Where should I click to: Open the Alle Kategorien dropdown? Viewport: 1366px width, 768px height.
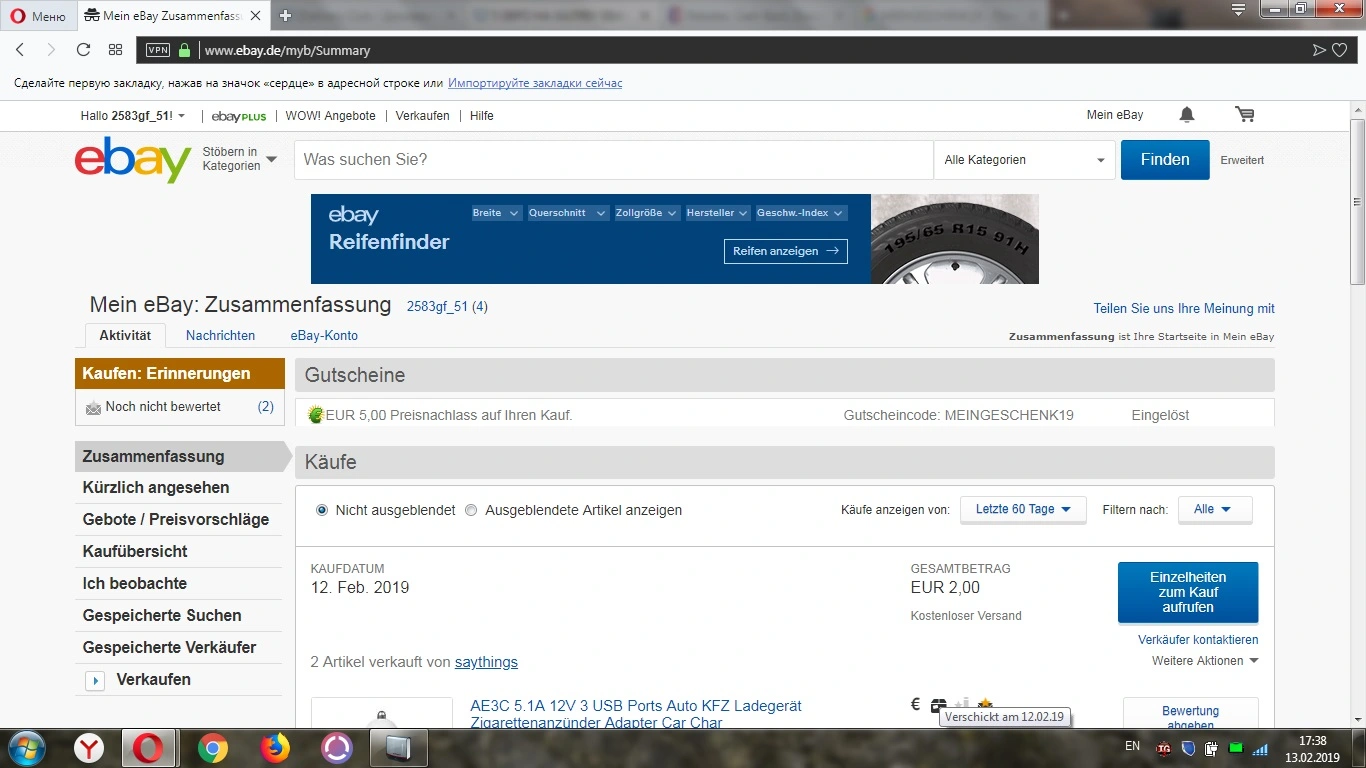coord(1024,160)
